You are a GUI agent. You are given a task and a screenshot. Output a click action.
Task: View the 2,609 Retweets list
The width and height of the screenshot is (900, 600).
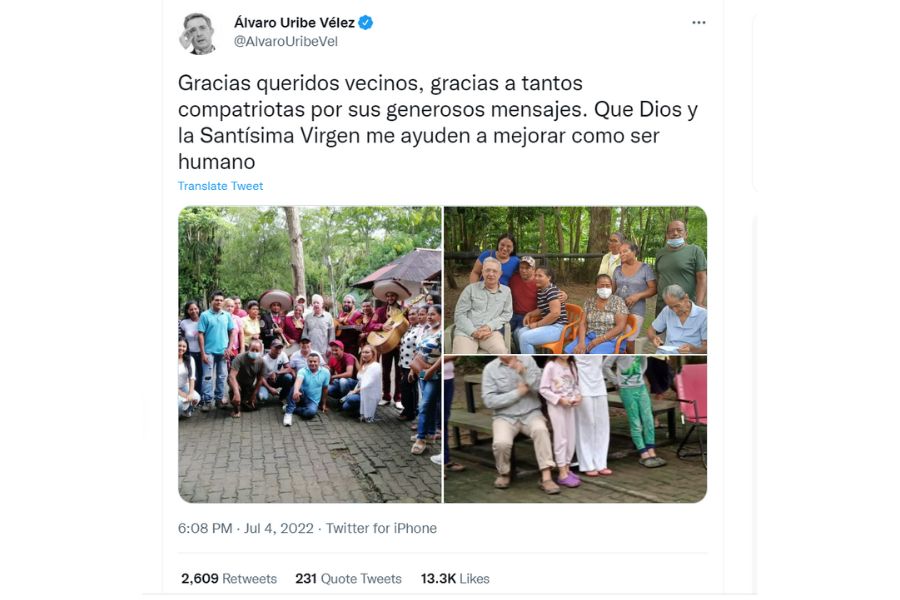(229, 579)
